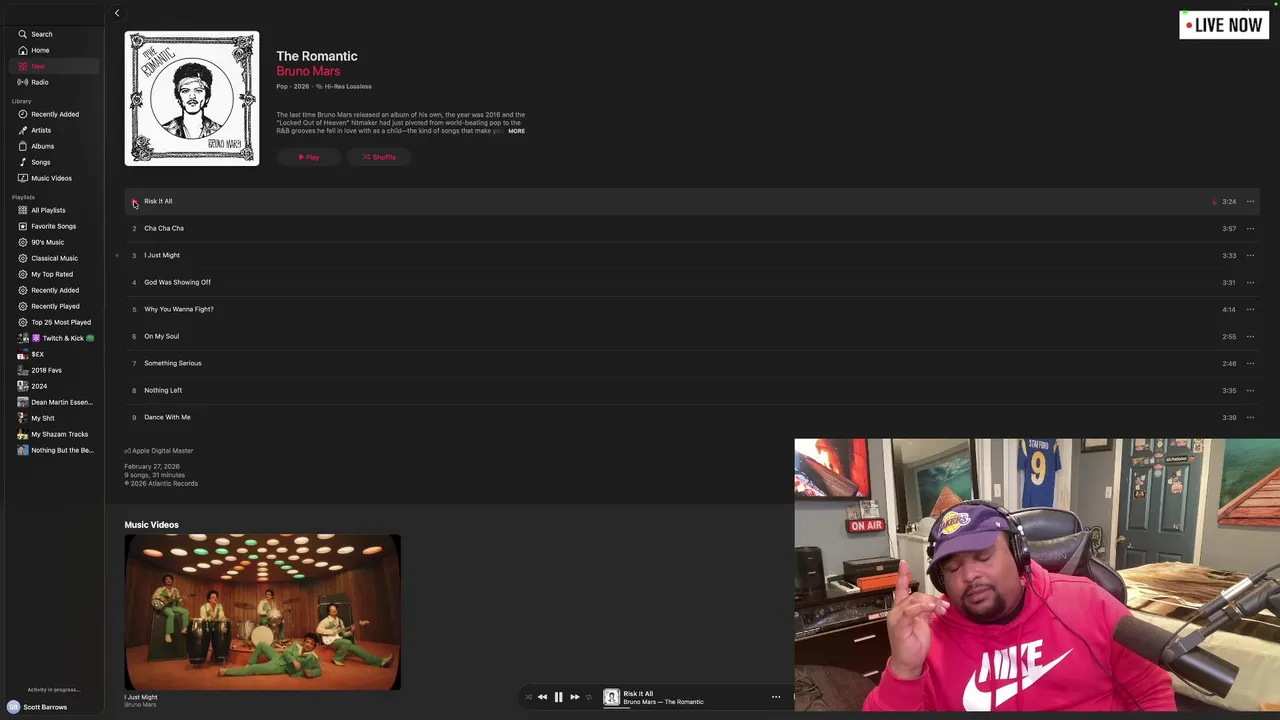Go back with the back arrow
The height and width of the screenshot is (720, 1280).
(117, 13)
